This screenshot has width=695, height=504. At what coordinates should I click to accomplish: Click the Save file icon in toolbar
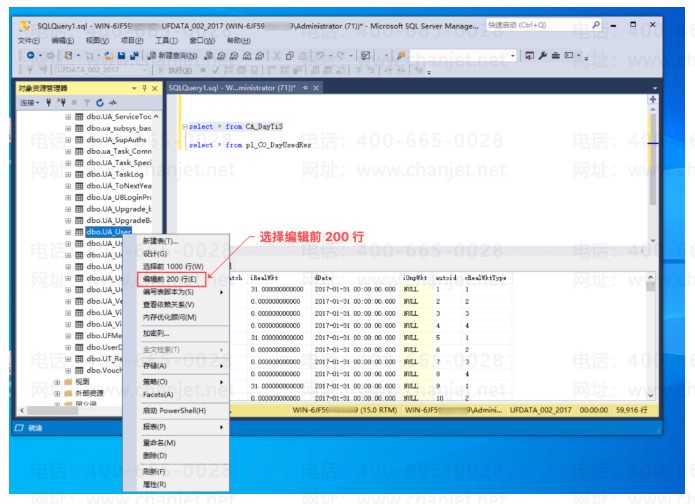pos(121,55)
